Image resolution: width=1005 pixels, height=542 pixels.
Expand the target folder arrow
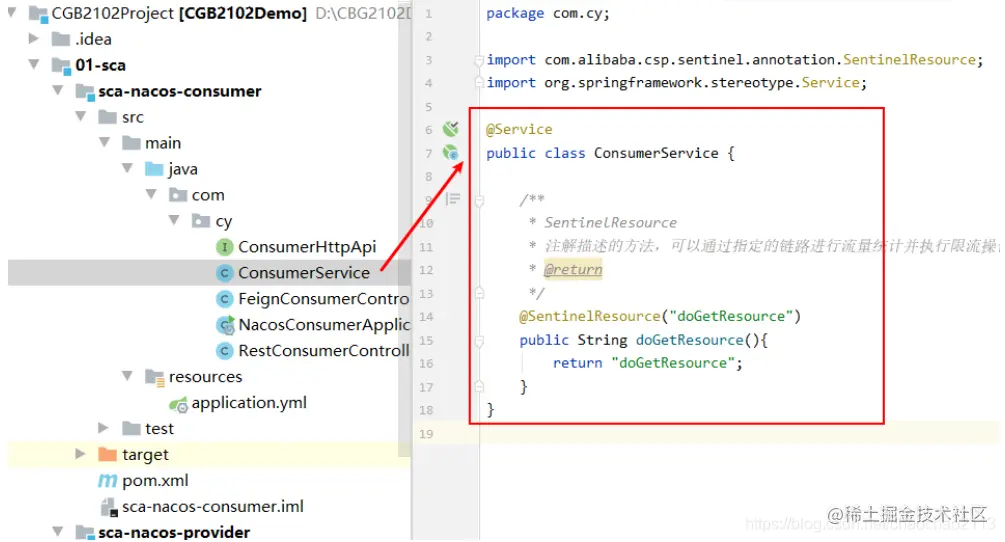tap(80, 454)
